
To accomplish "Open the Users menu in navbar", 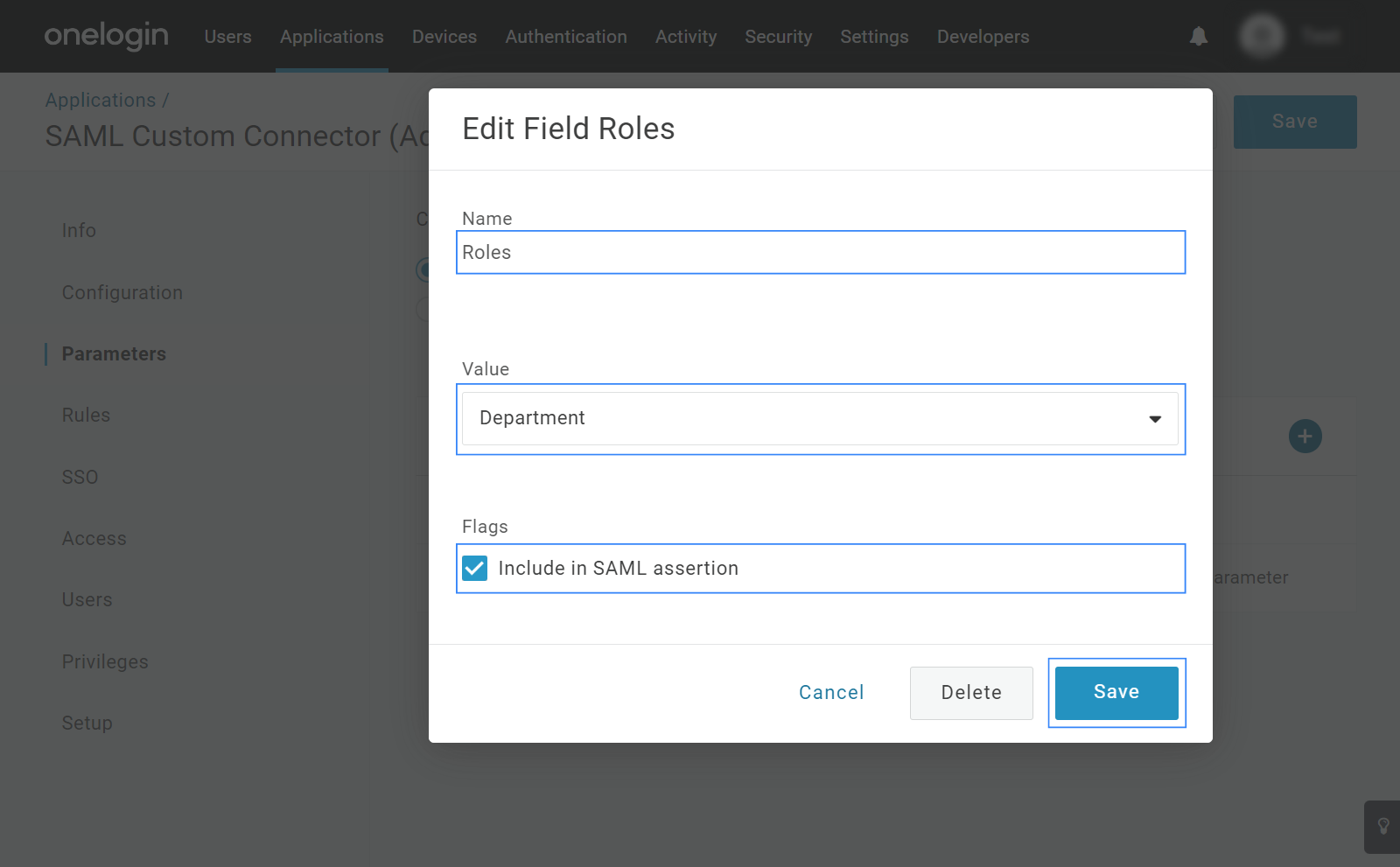I will 227,37.
